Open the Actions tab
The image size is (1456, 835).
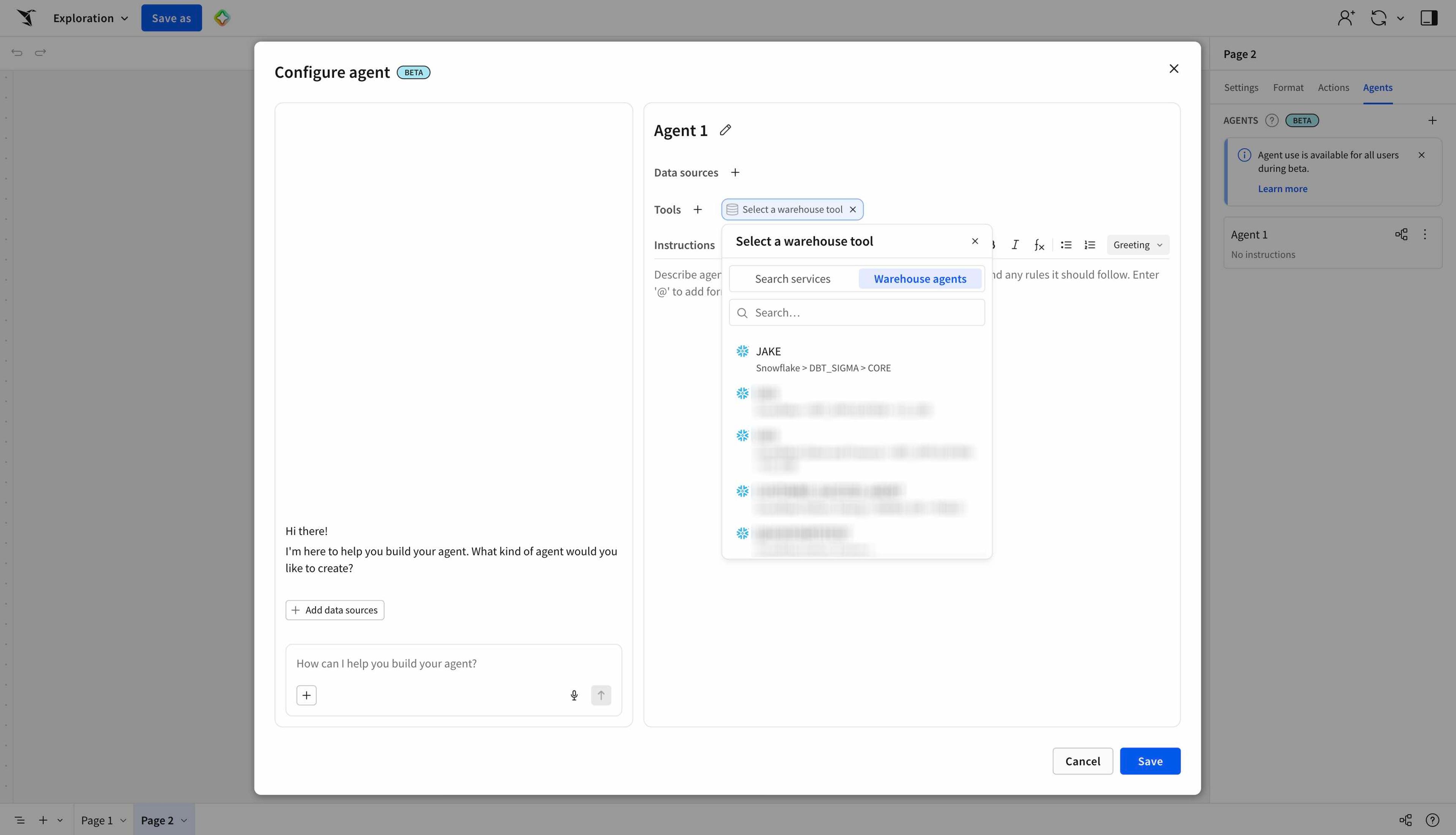(x=1334, y=88)
